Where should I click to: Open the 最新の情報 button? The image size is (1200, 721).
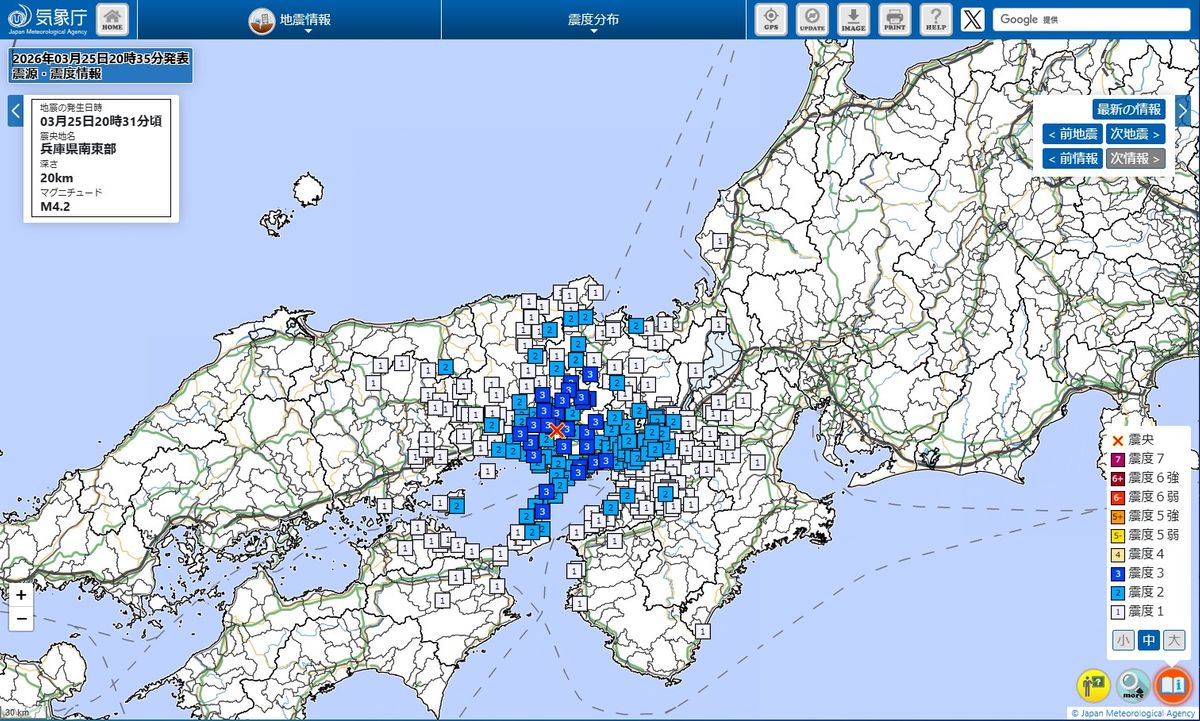[1128, 108]
